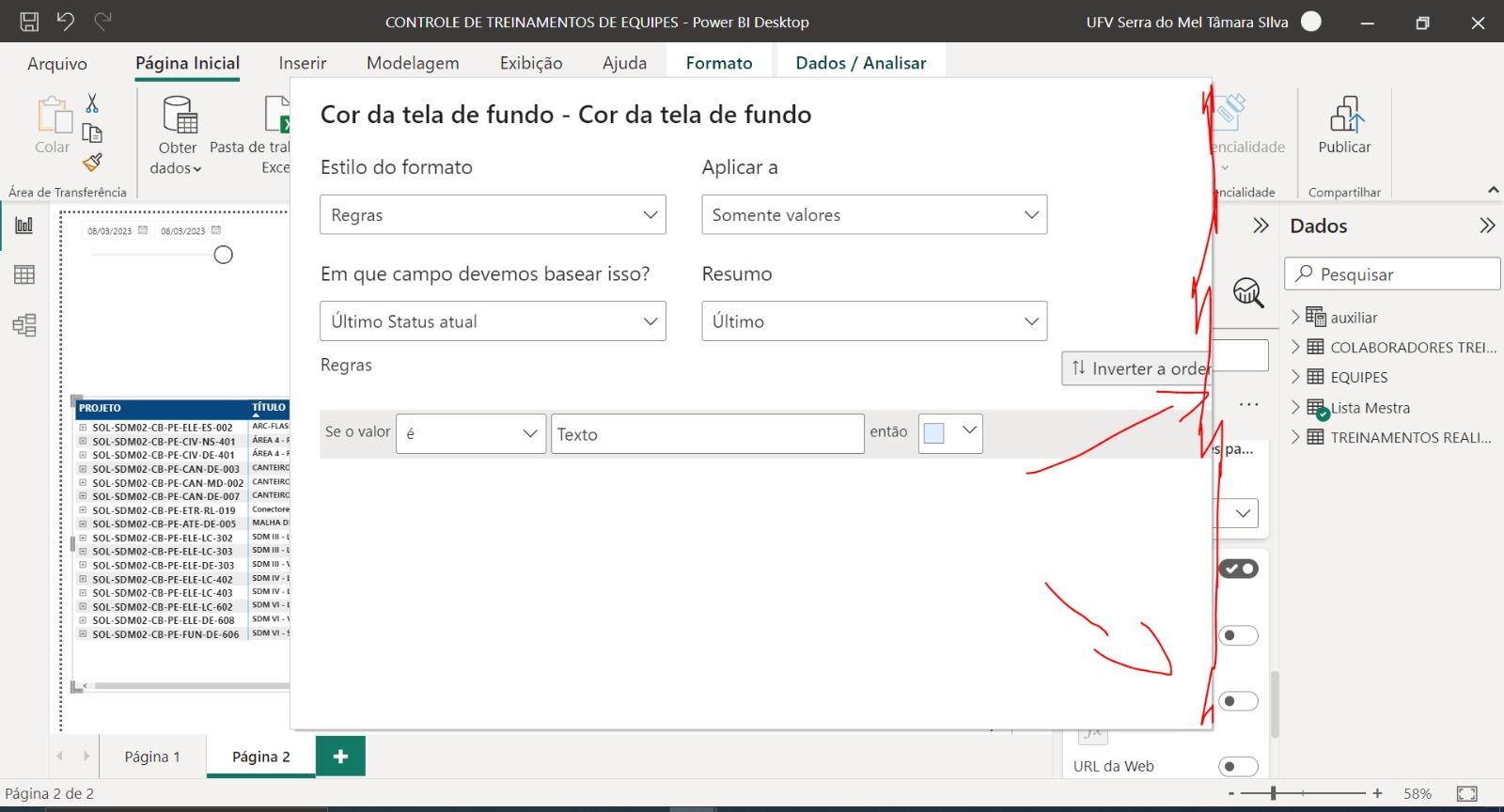Open the Último Status atual field dropdown
Image resolution: width=1504 pixels, height=812 pixels.
(493, 320)
